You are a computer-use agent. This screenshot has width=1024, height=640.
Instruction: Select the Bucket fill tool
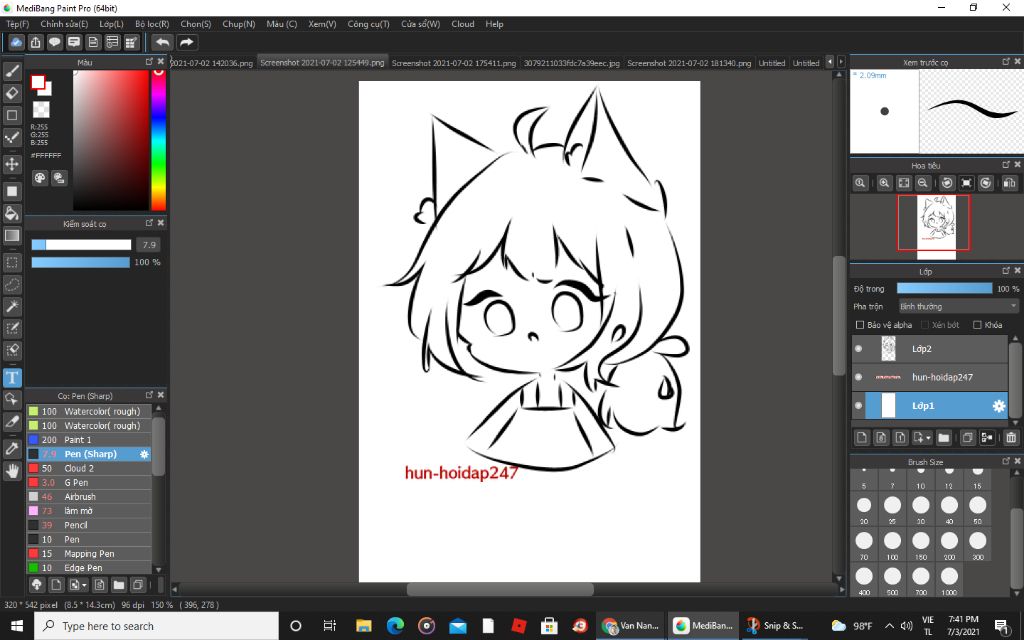click(12, 213)
